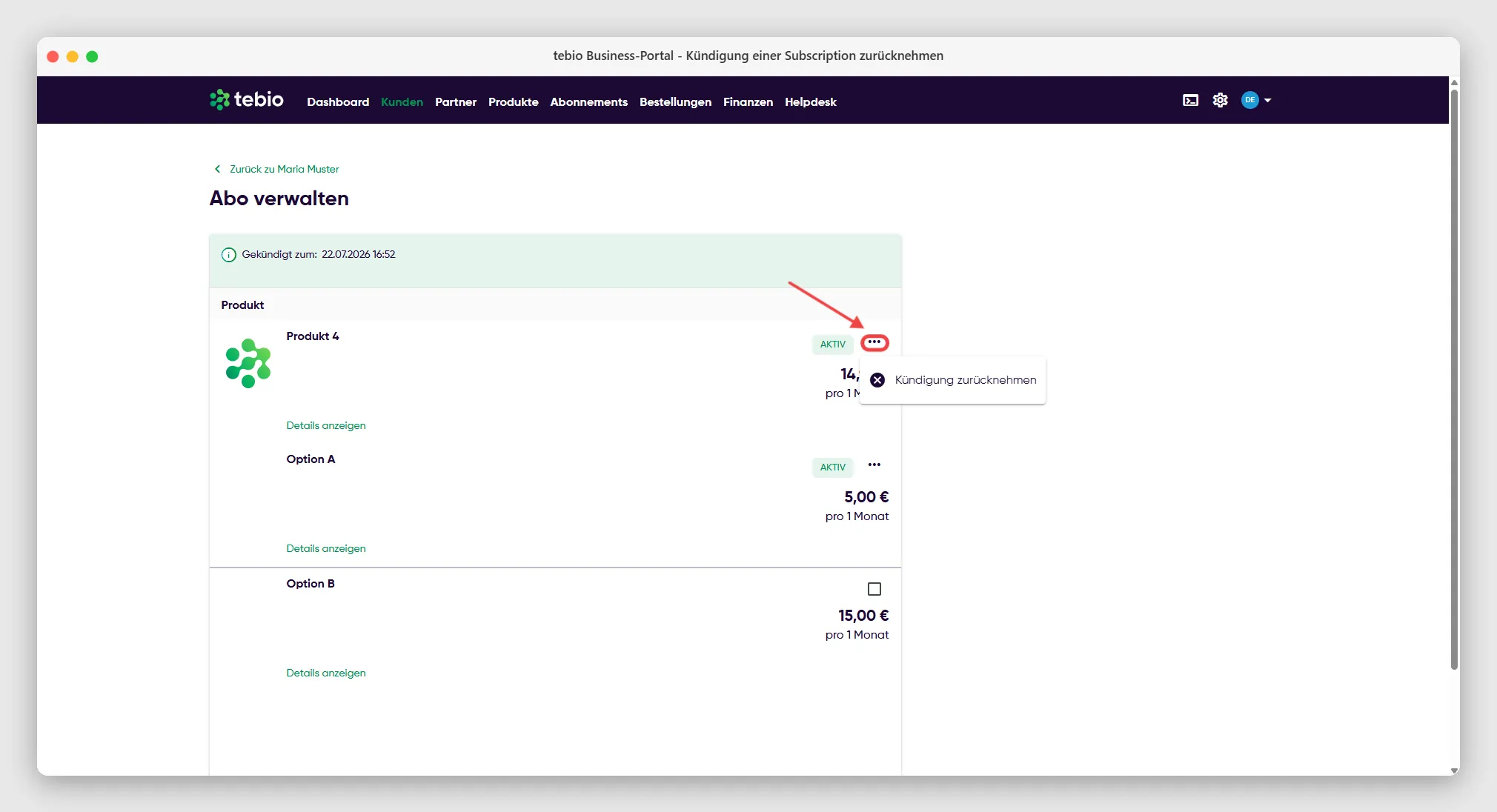Expand Details anzeigen under Produkt 4

click(x=326, y=425)
